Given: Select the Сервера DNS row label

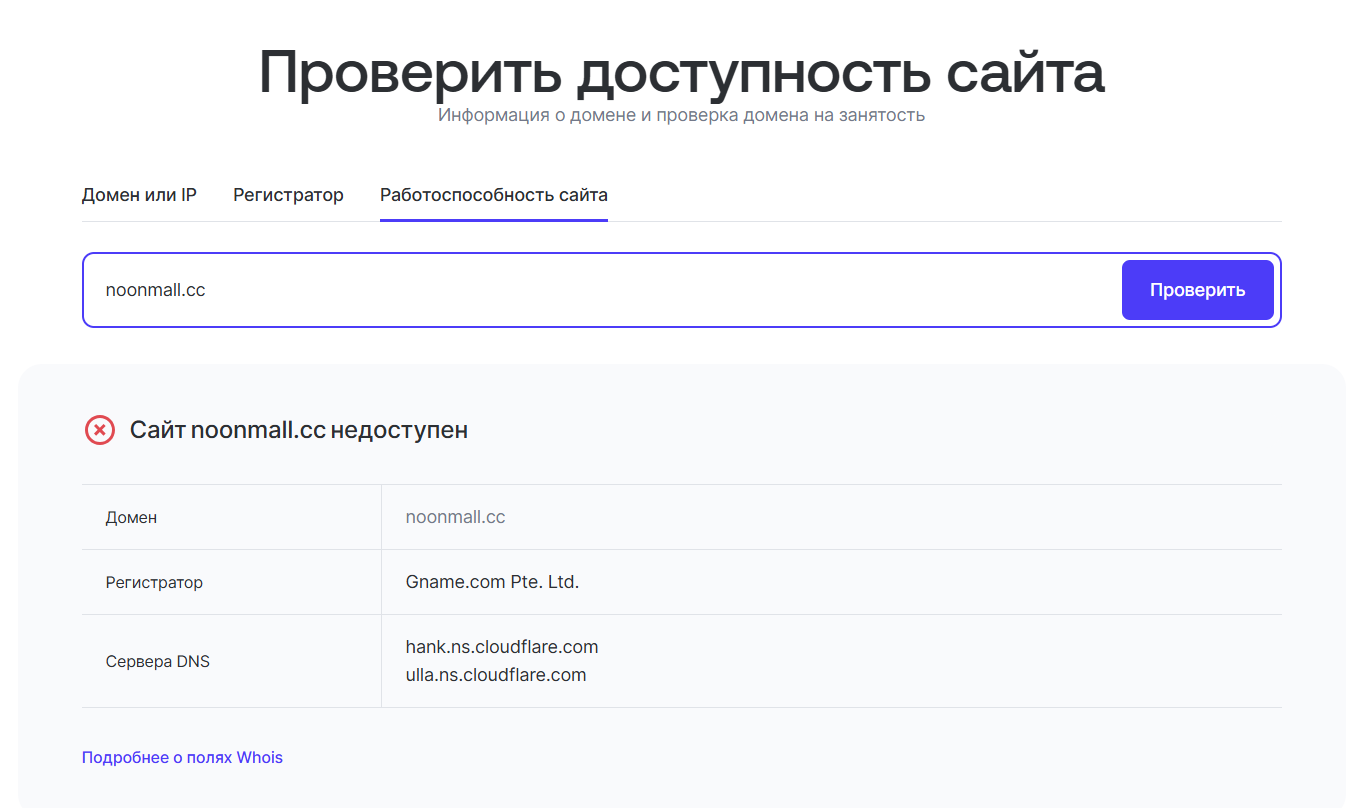Looking at the screenshot, I should 158,662.
